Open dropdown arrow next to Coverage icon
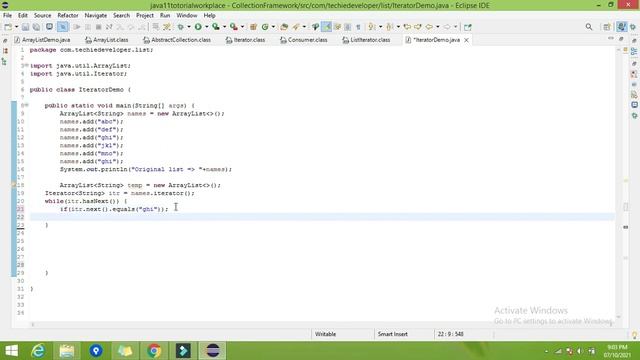The width and height of the screenshot is (640, 360). click(x=224, y=27)
